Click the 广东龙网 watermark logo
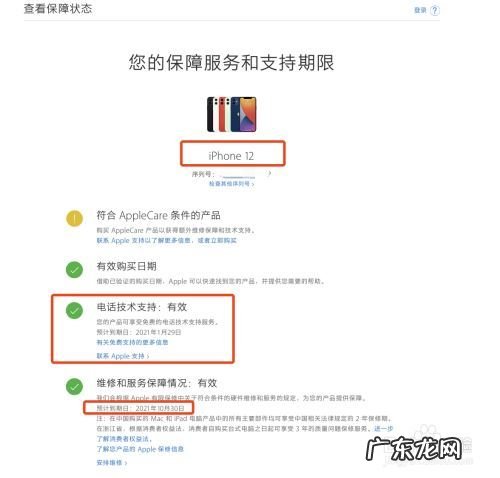The image size is (500, 478). point(414,449)
